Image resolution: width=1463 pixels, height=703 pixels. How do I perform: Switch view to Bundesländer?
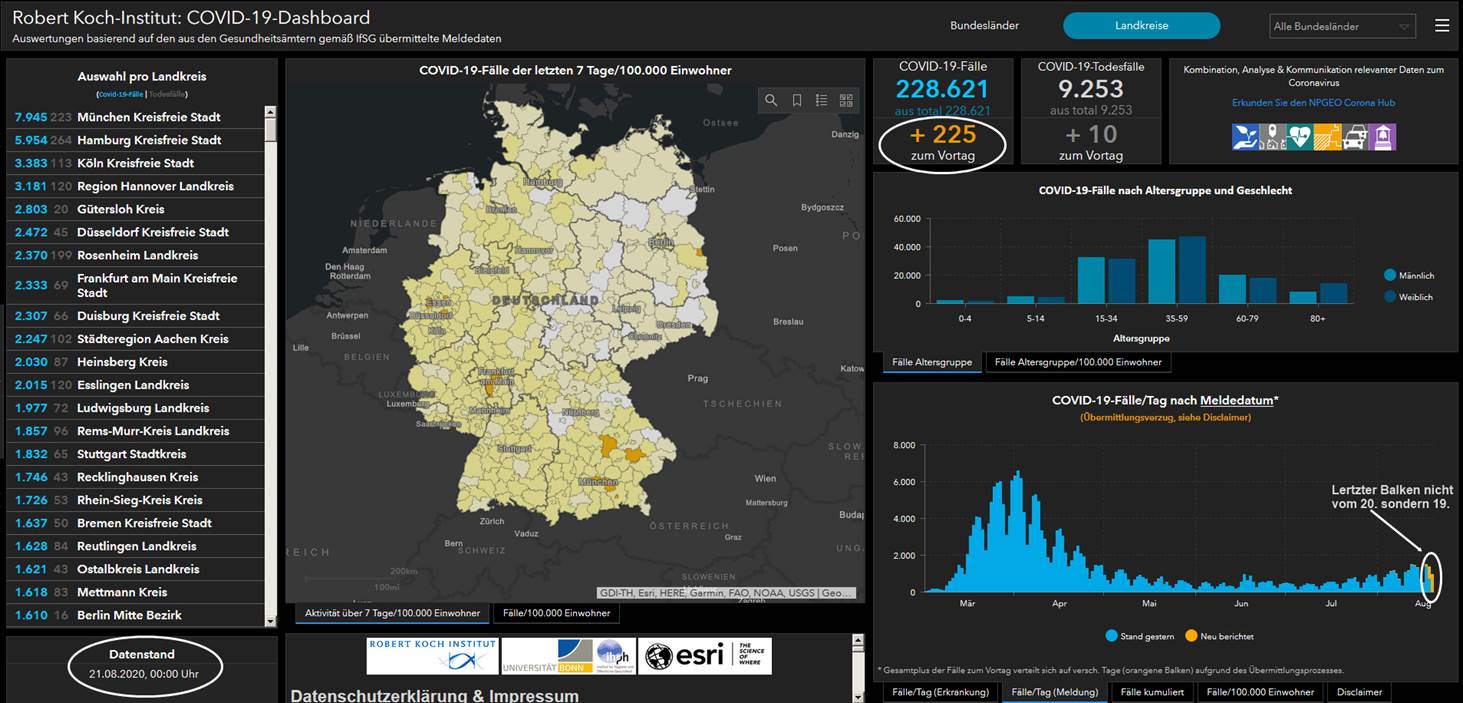point(984,26)
